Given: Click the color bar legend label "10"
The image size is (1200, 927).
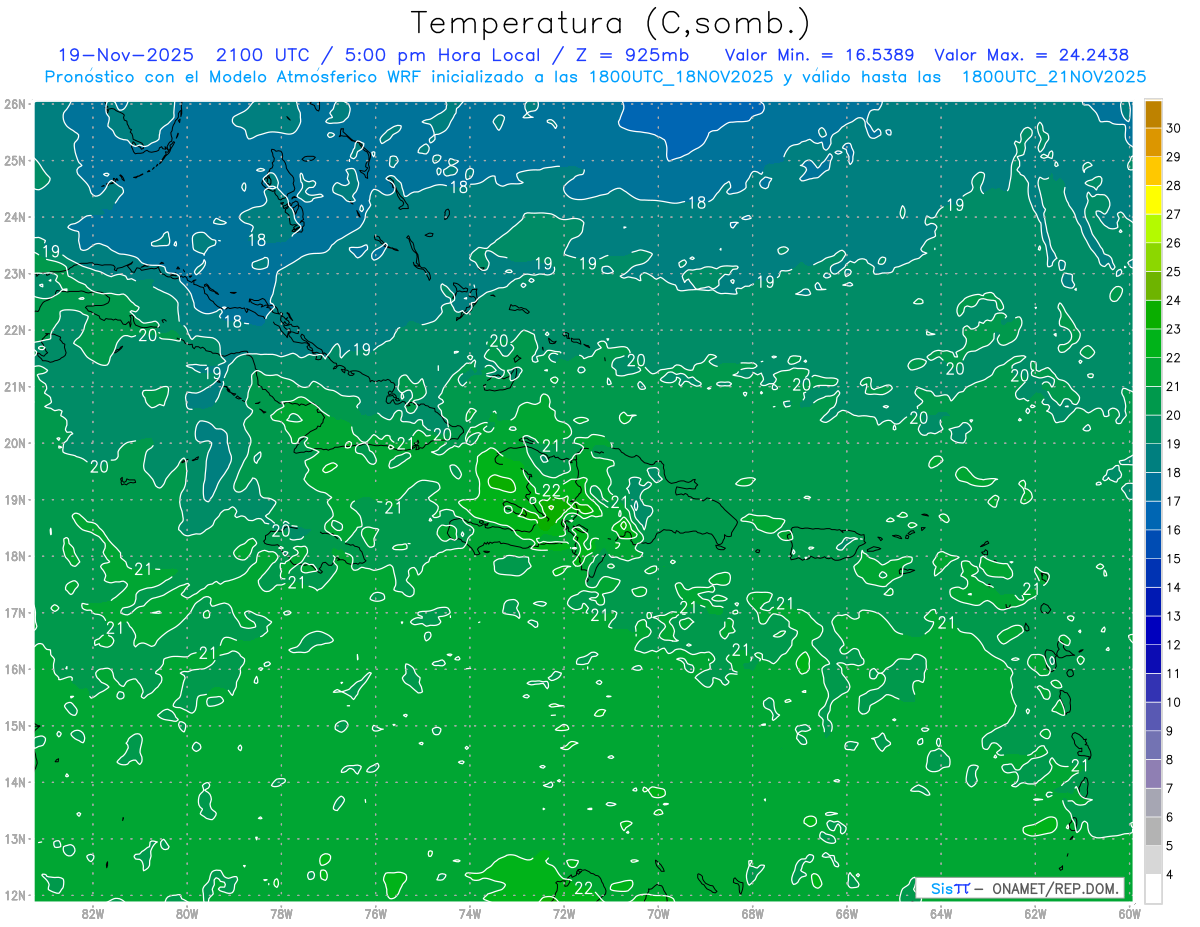Looking at the screenshot, I should click(x=1174, y=702).
